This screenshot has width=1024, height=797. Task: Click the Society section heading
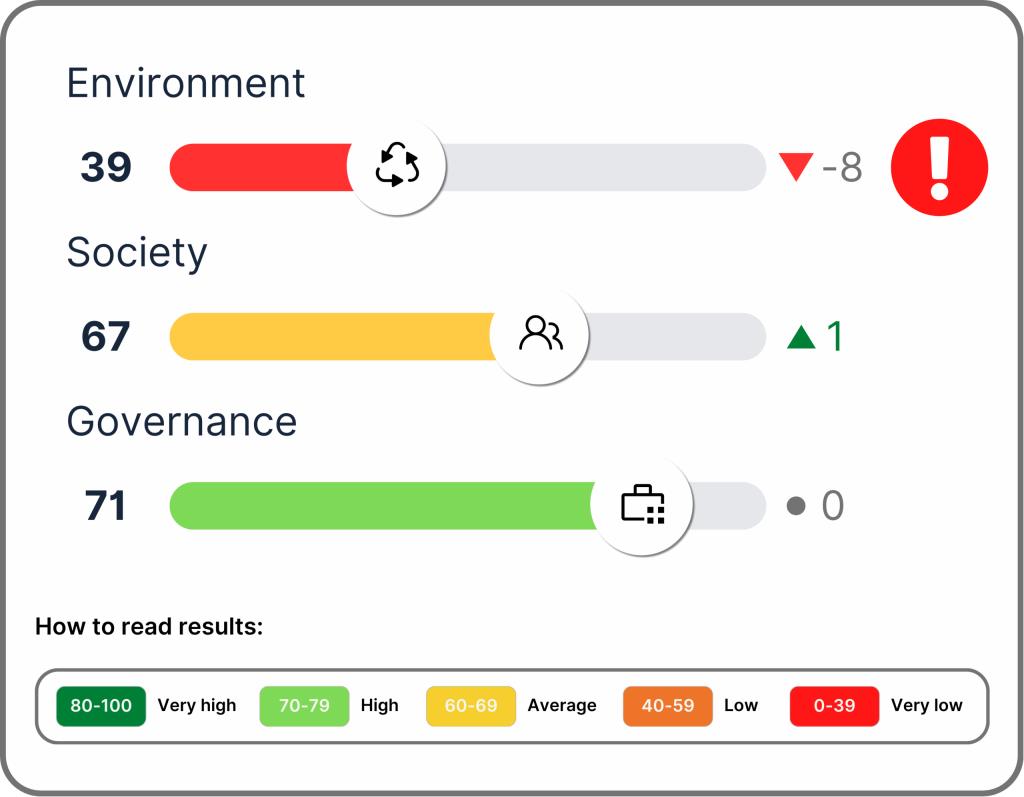[137, 253]
